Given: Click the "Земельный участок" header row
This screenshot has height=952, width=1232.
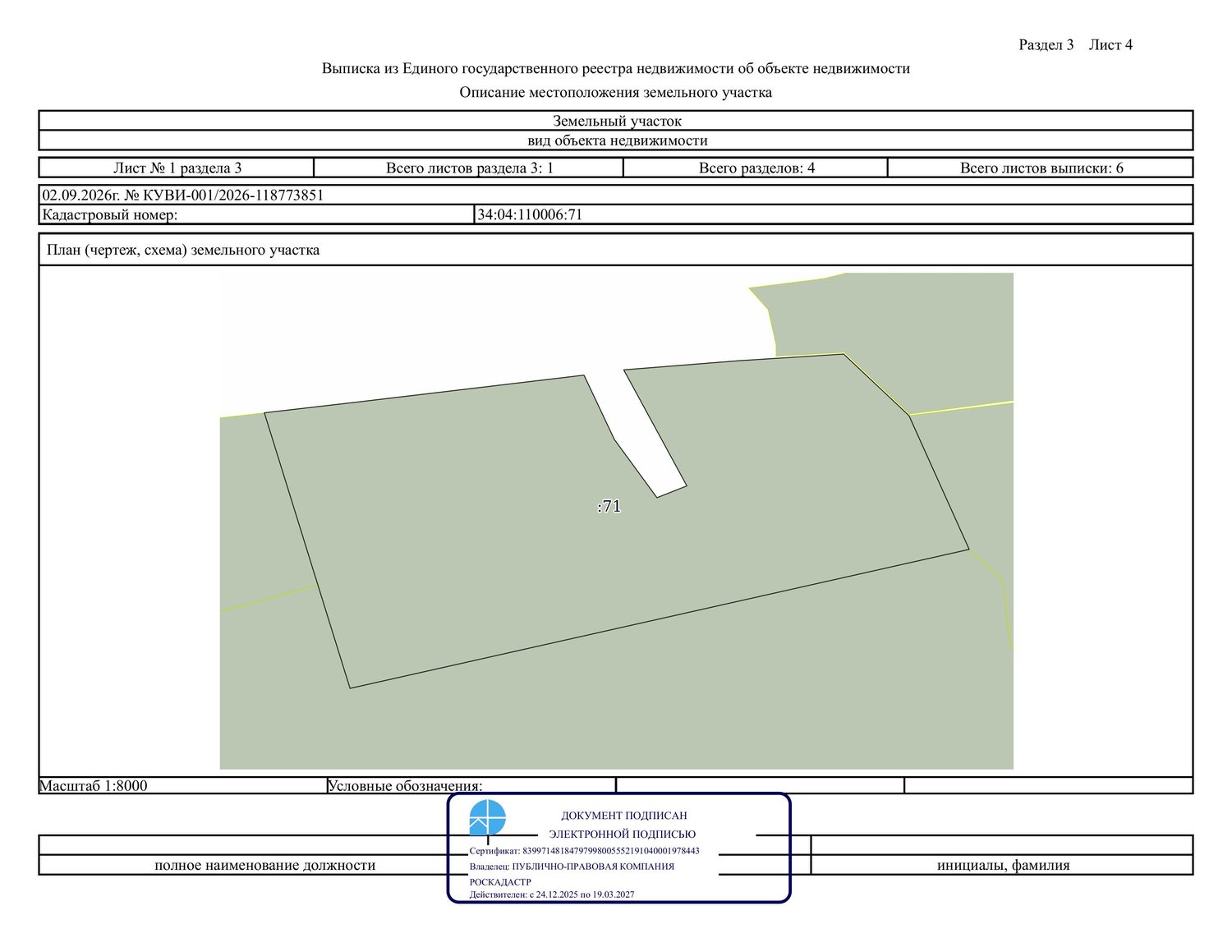Looking at the screenshot, I should pyautogui.click(x=616, y=121).
